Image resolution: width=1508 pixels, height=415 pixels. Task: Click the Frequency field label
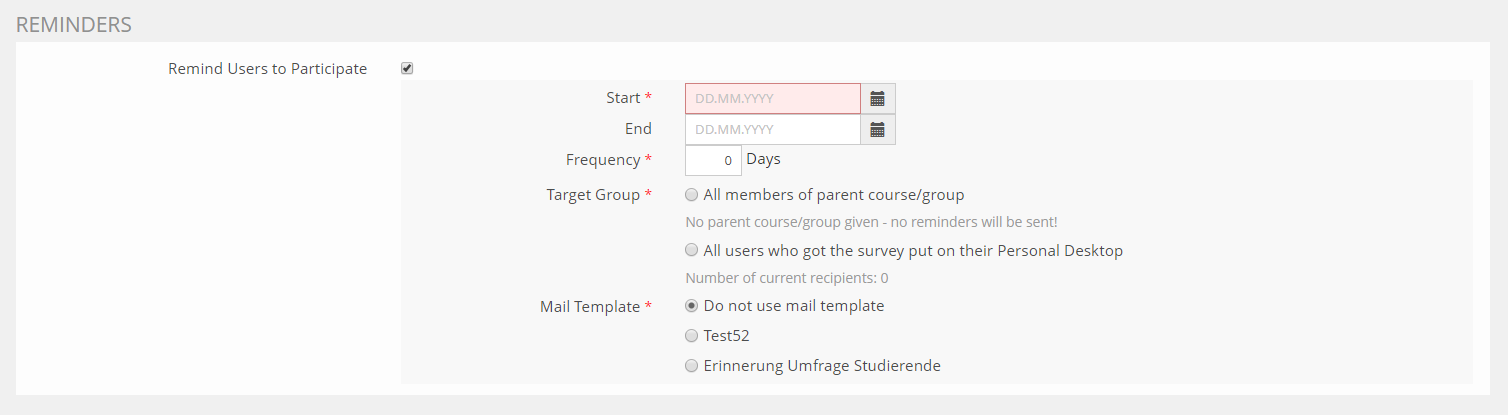pyautogui.click(x=602, y=160)
